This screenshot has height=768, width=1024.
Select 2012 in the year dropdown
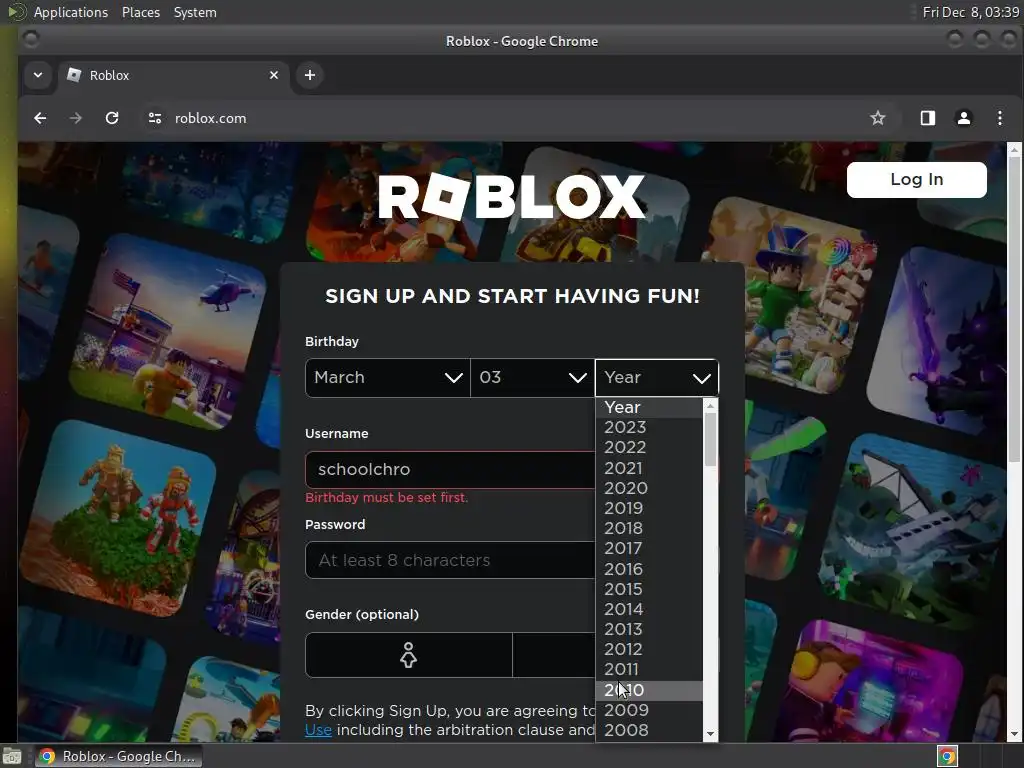[x=649, y=650]
